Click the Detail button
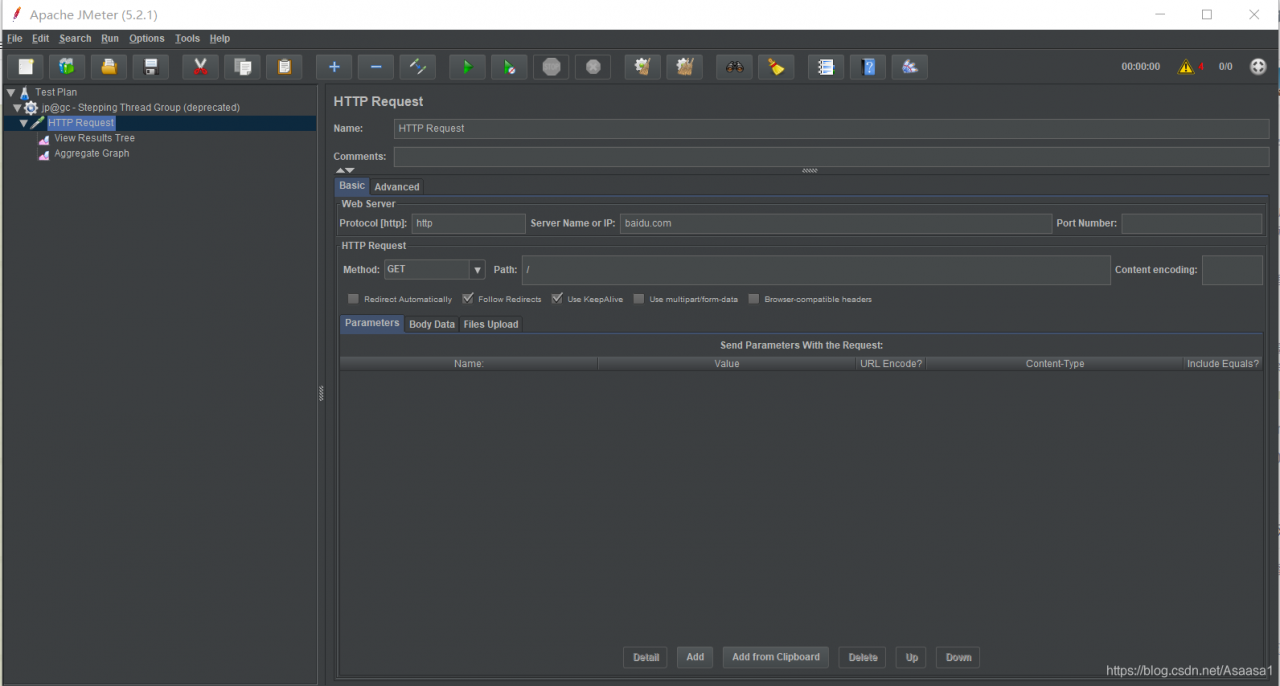The image size is (1280, 686). coord(646,657)
